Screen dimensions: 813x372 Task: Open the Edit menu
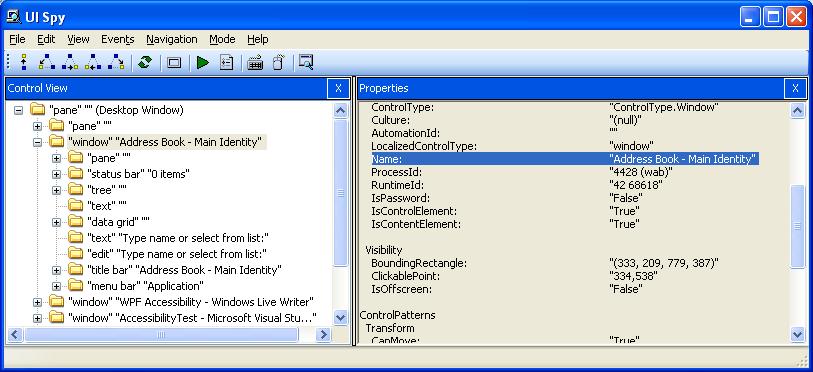click(46, 39)
